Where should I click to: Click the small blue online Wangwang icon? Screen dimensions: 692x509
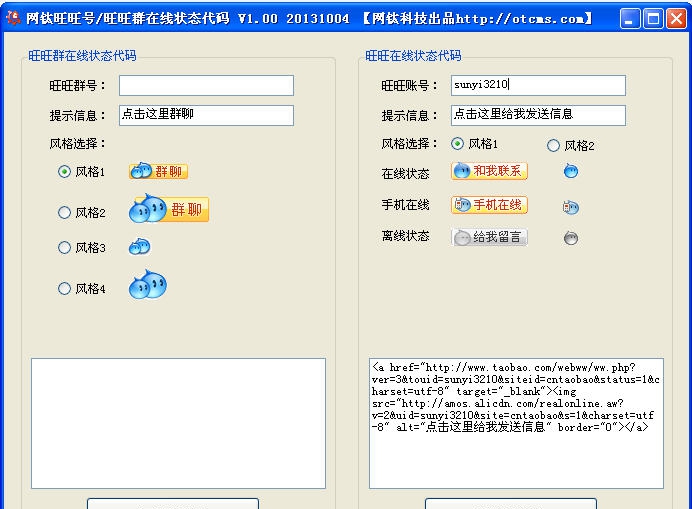(x=571, y=170)
